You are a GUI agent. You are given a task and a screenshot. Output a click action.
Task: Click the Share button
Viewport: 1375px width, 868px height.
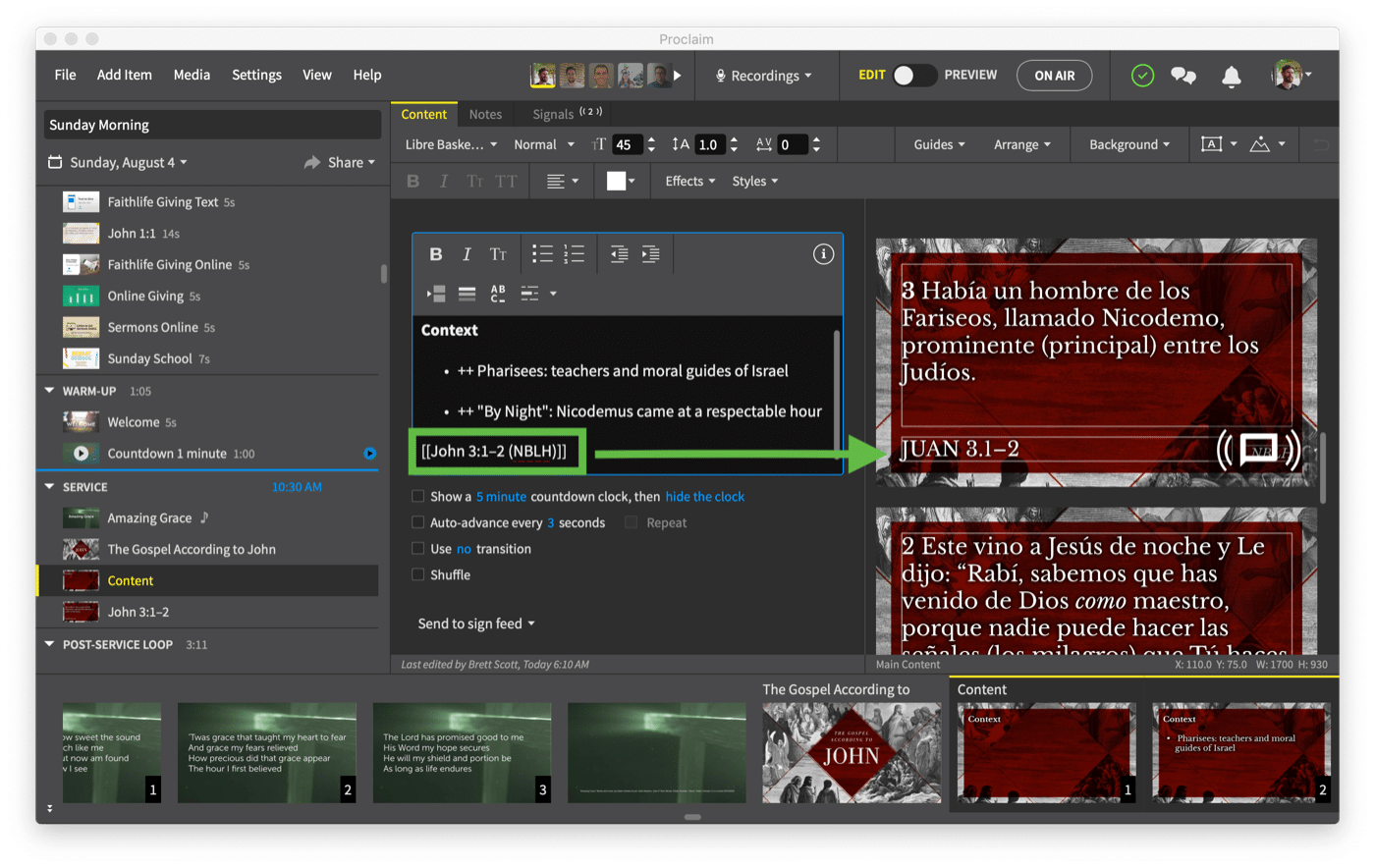pyautogui.click(x=340, y=163)
